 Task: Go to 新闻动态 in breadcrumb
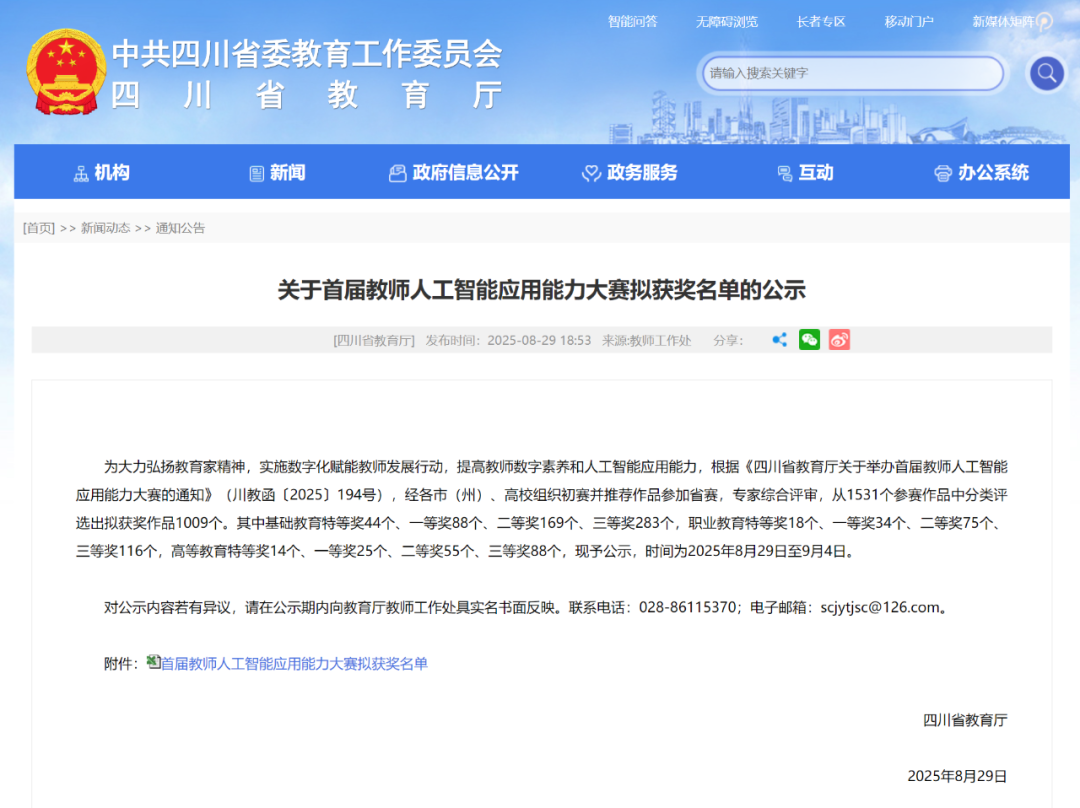(x=105, y=228)
